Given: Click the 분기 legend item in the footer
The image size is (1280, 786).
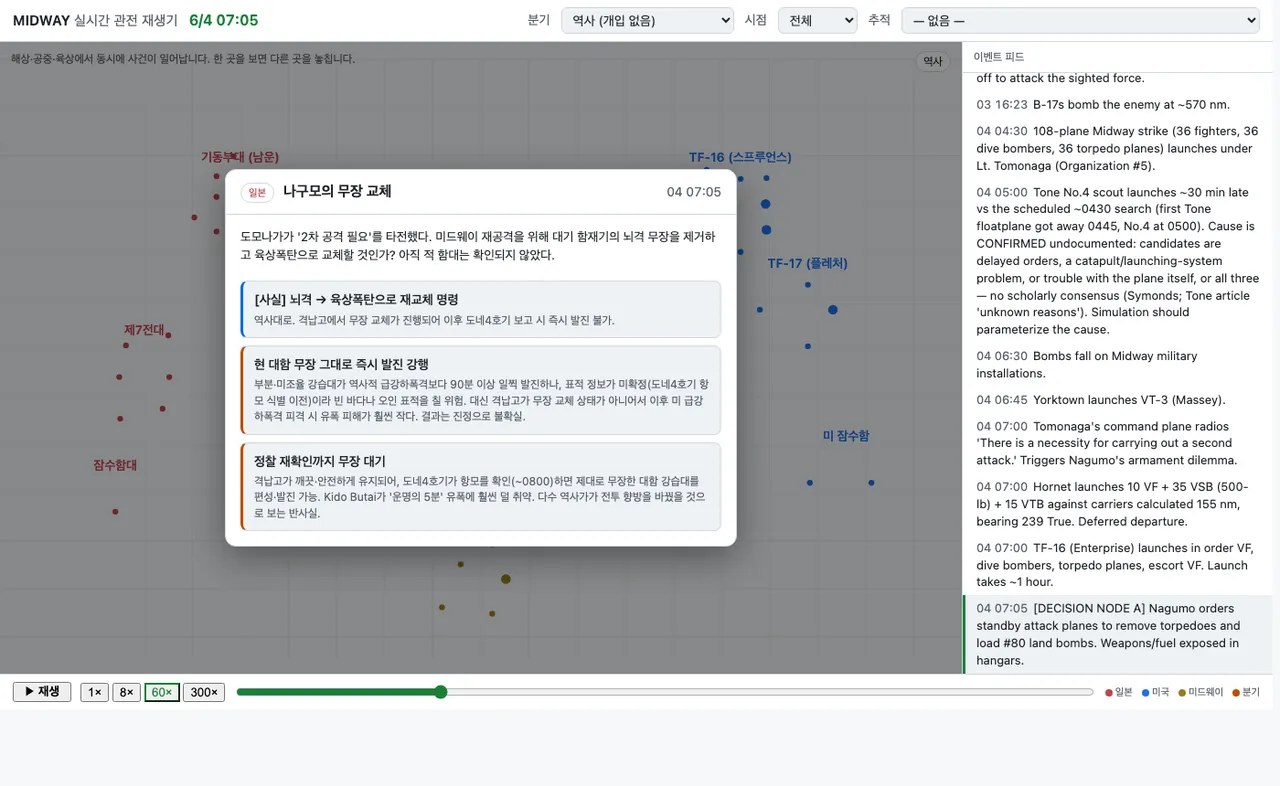Looking at the screenshot, I should 1246,692.
